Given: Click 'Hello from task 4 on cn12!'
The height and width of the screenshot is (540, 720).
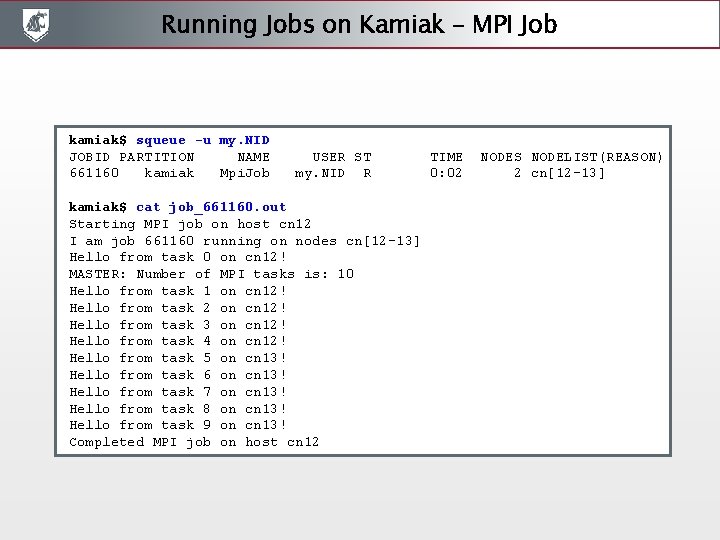Looking at the screenshot, I should click(178, 341).
